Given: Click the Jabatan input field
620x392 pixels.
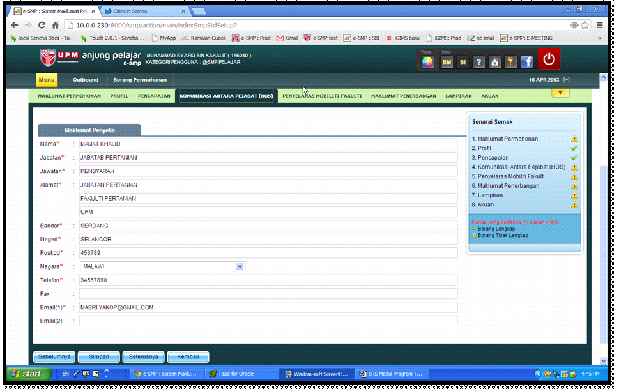Looking at the screenshot, I should click(x=268, y=157).
